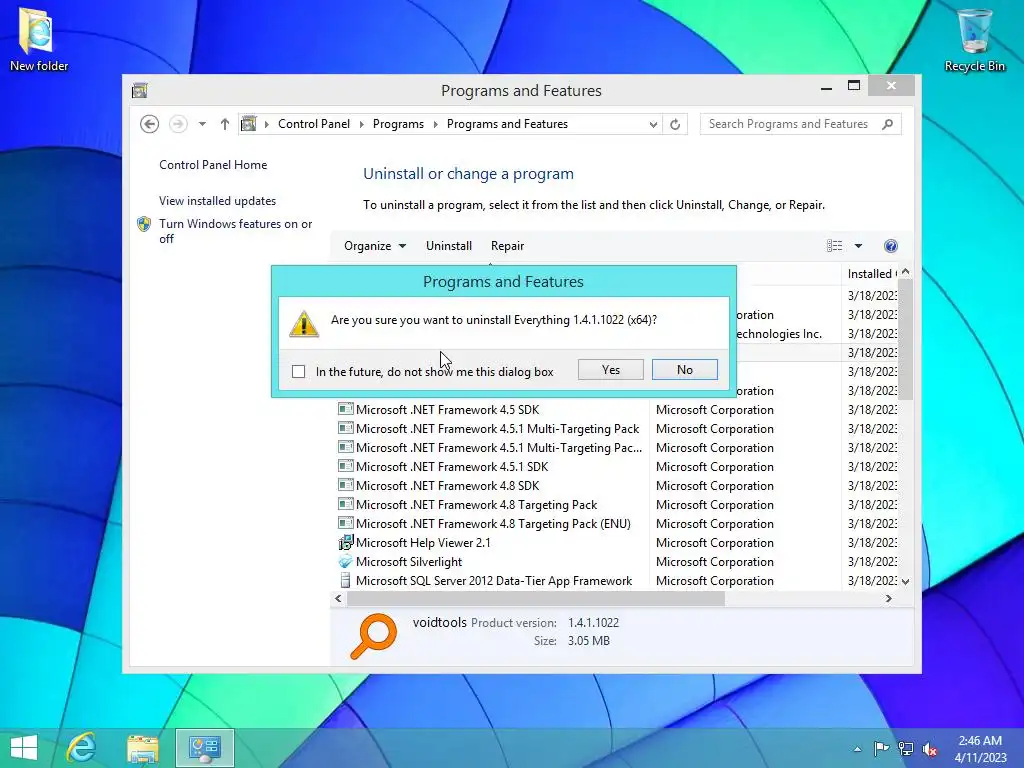Click the search magnifier icon
This screenshot has height=768, width=1024.
(887, 124)
